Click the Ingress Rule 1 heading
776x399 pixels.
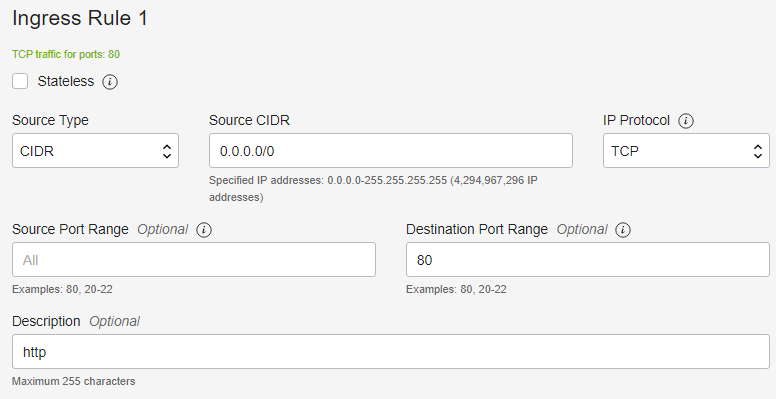click(80, 18)
